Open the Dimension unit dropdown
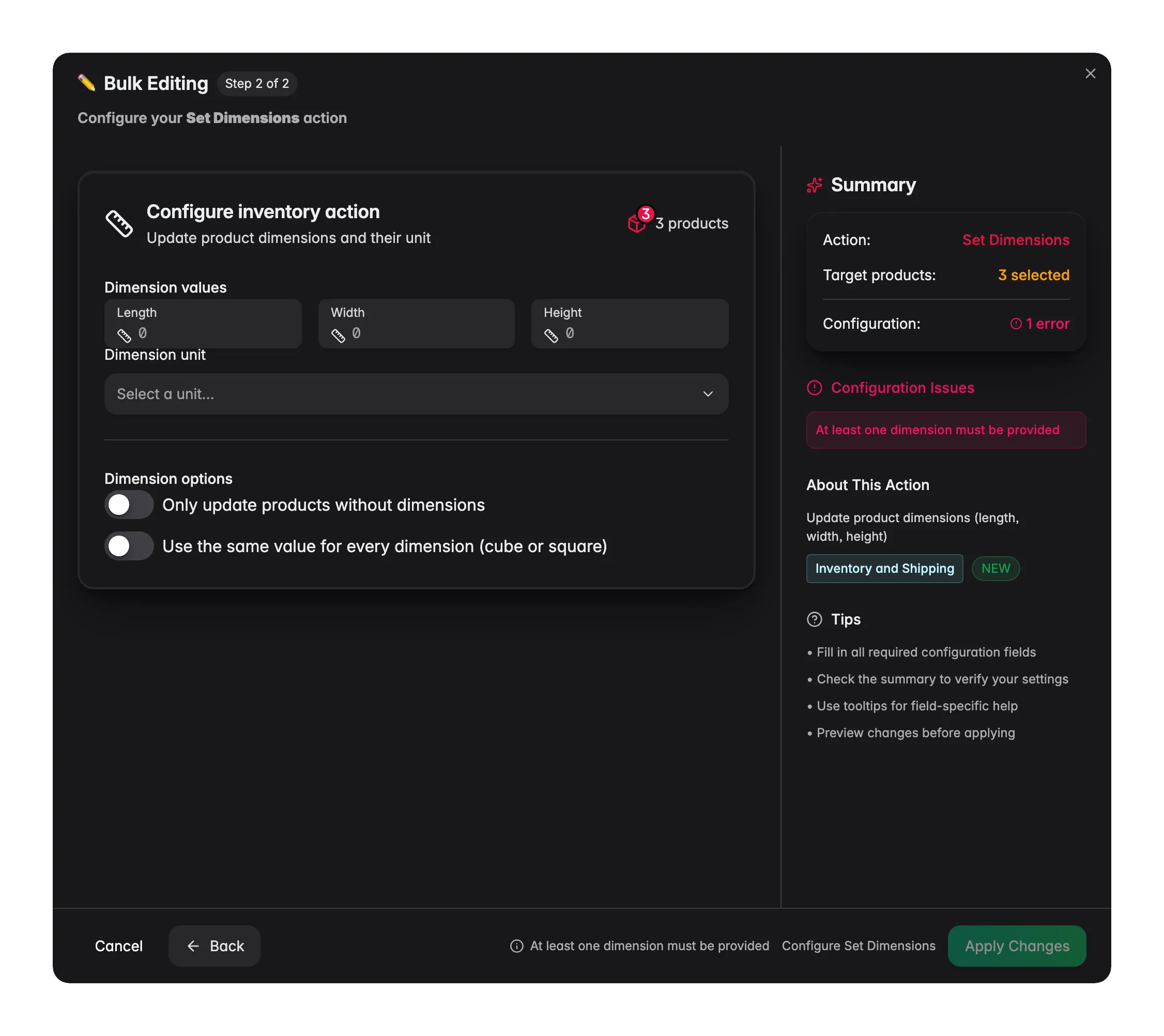Screen dimensions: 1164x1036 click(416, 394)
